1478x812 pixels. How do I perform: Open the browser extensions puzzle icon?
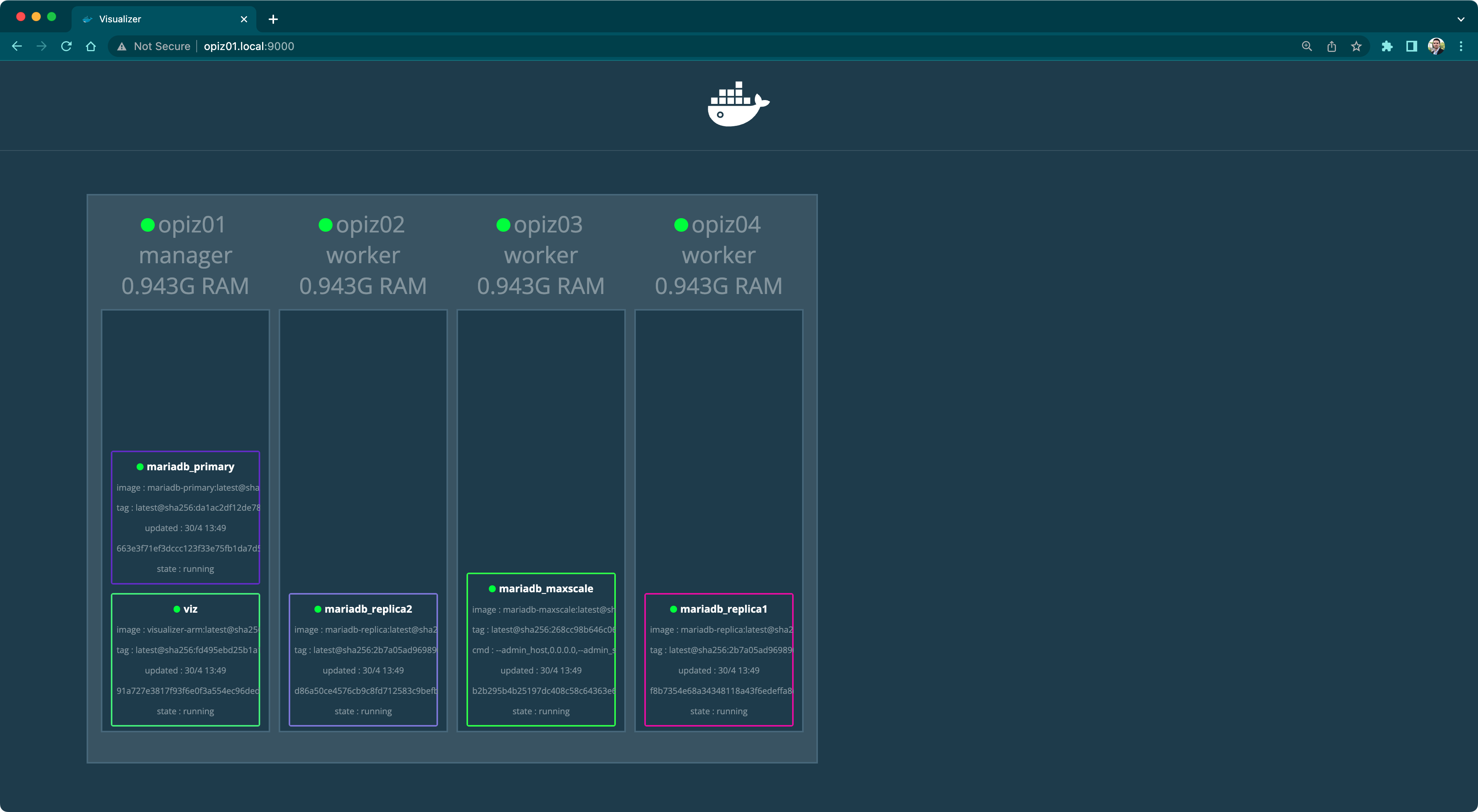[x=1387, y=47]
